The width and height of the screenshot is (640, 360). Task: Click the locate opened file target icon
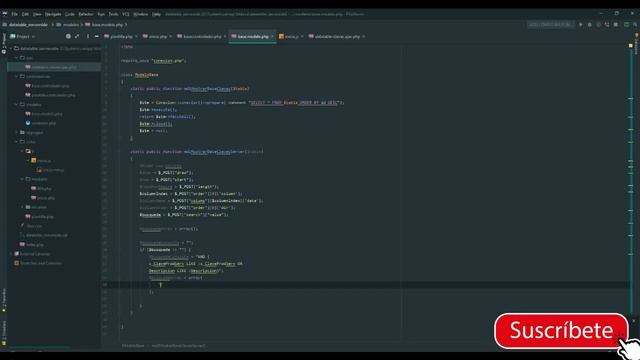(68, 36)
